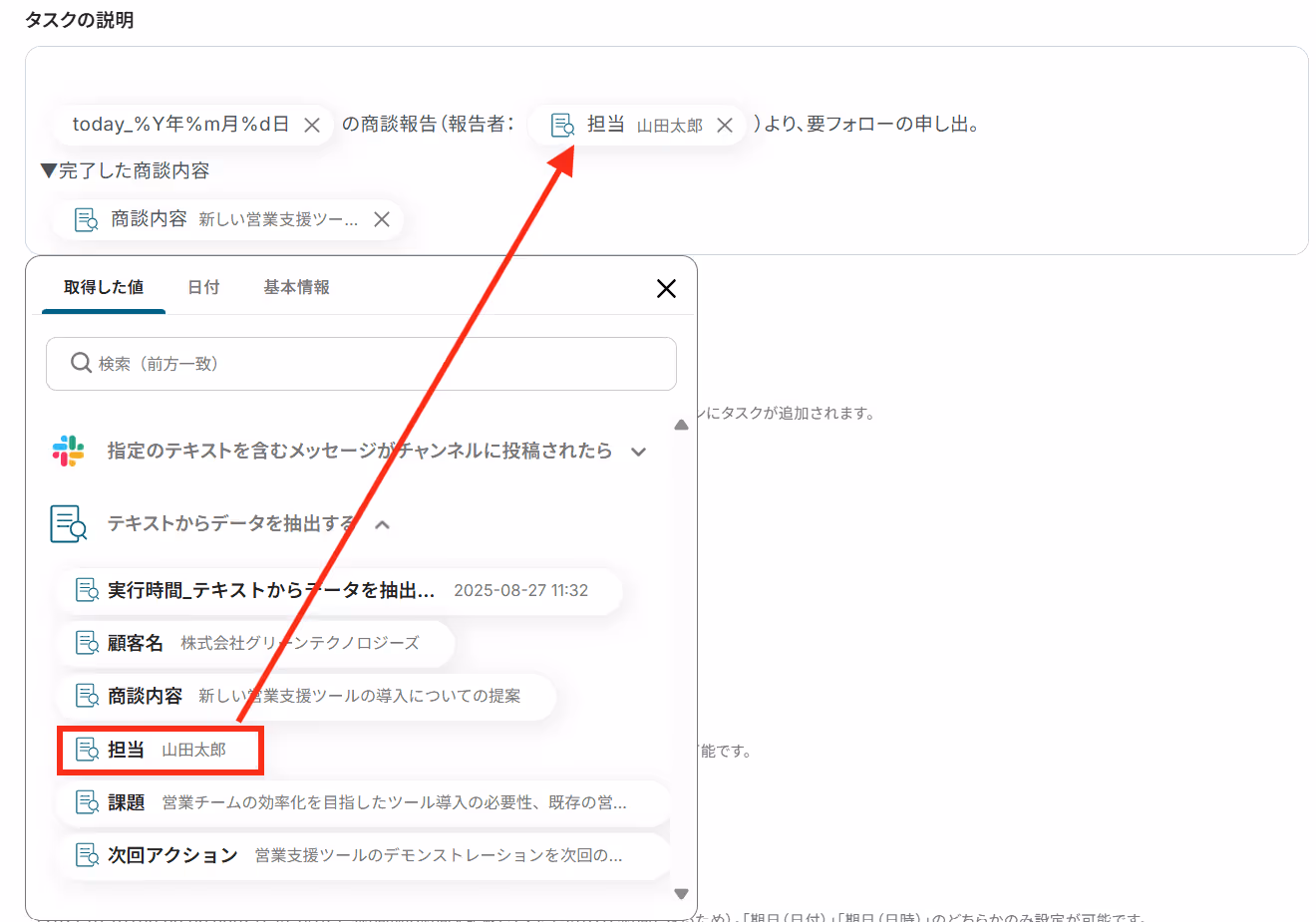Viewport: 1316px width, 922px height.
Task: Click document icon on 課題 row
Action: pyautogui.click(x=88, y=802)
